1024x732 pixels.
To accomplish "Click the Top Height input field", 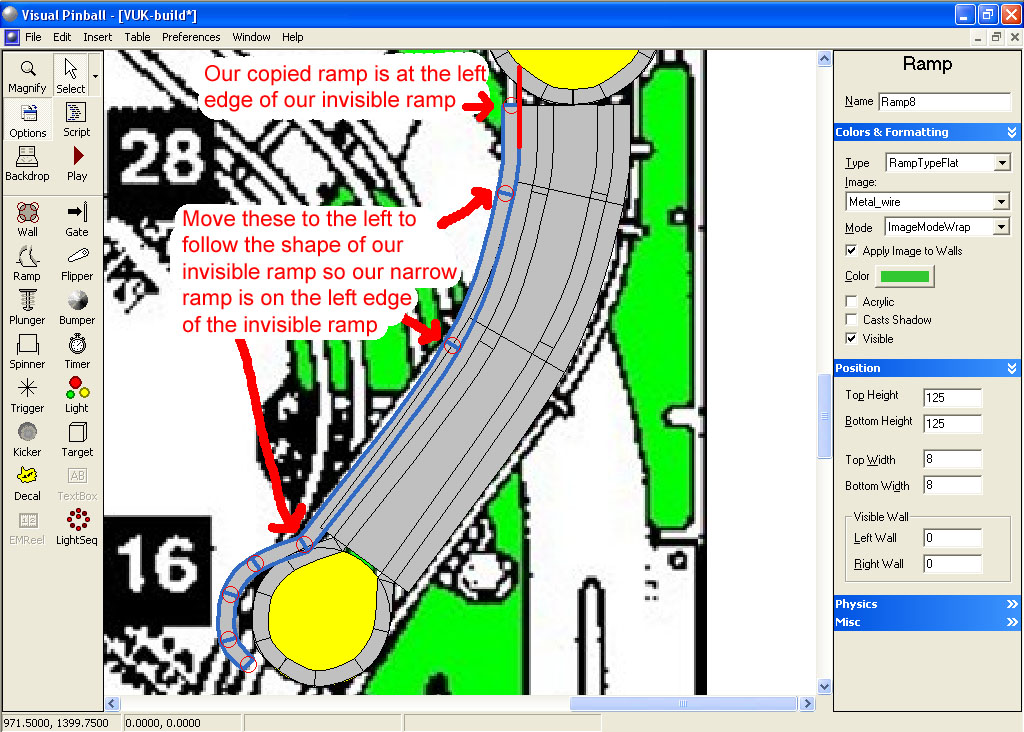I will pos(952,398).
